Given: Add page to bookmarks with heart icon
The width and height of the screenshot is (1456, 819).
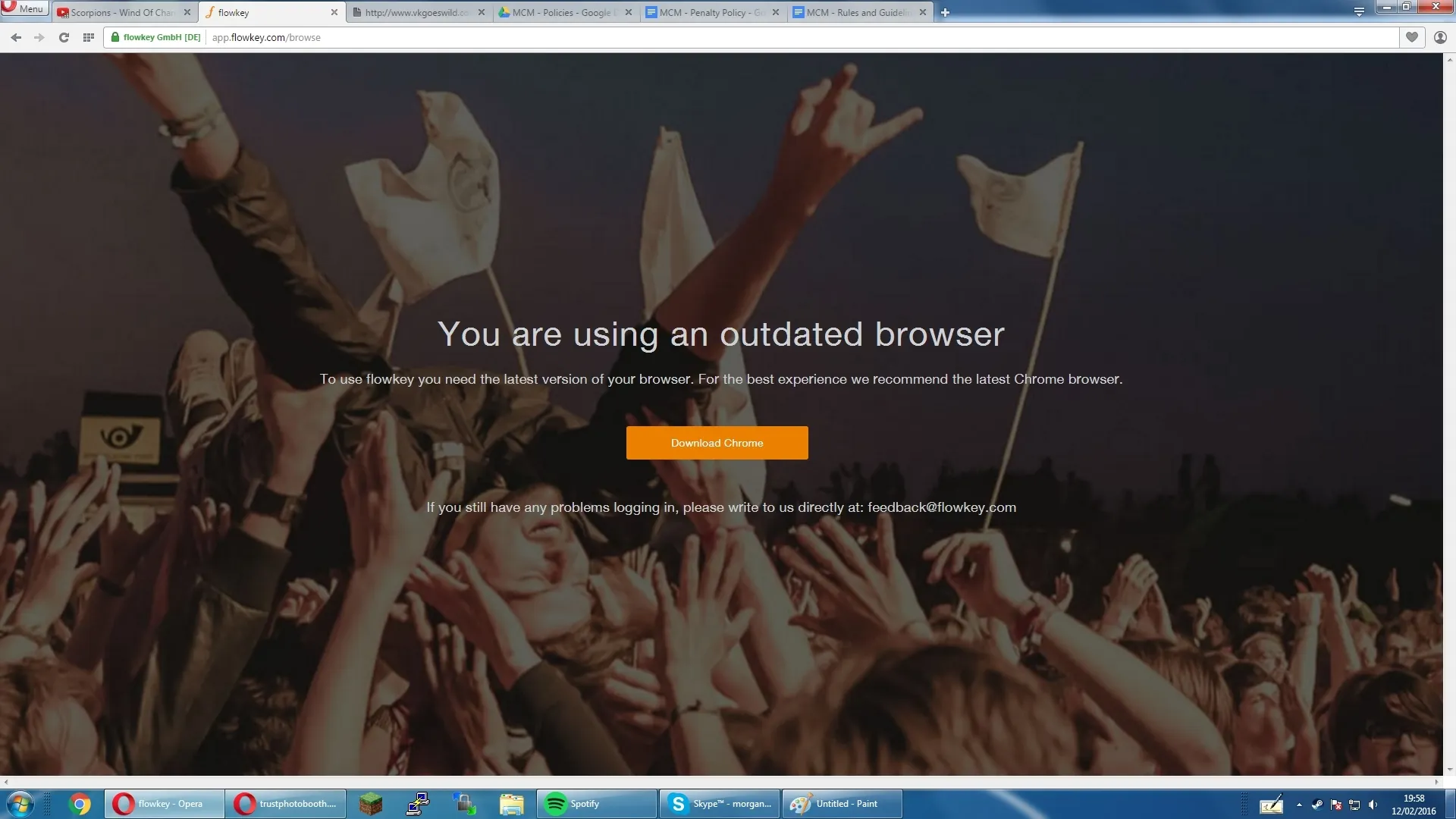Looking at the screenshot, I should [1412, 37].
